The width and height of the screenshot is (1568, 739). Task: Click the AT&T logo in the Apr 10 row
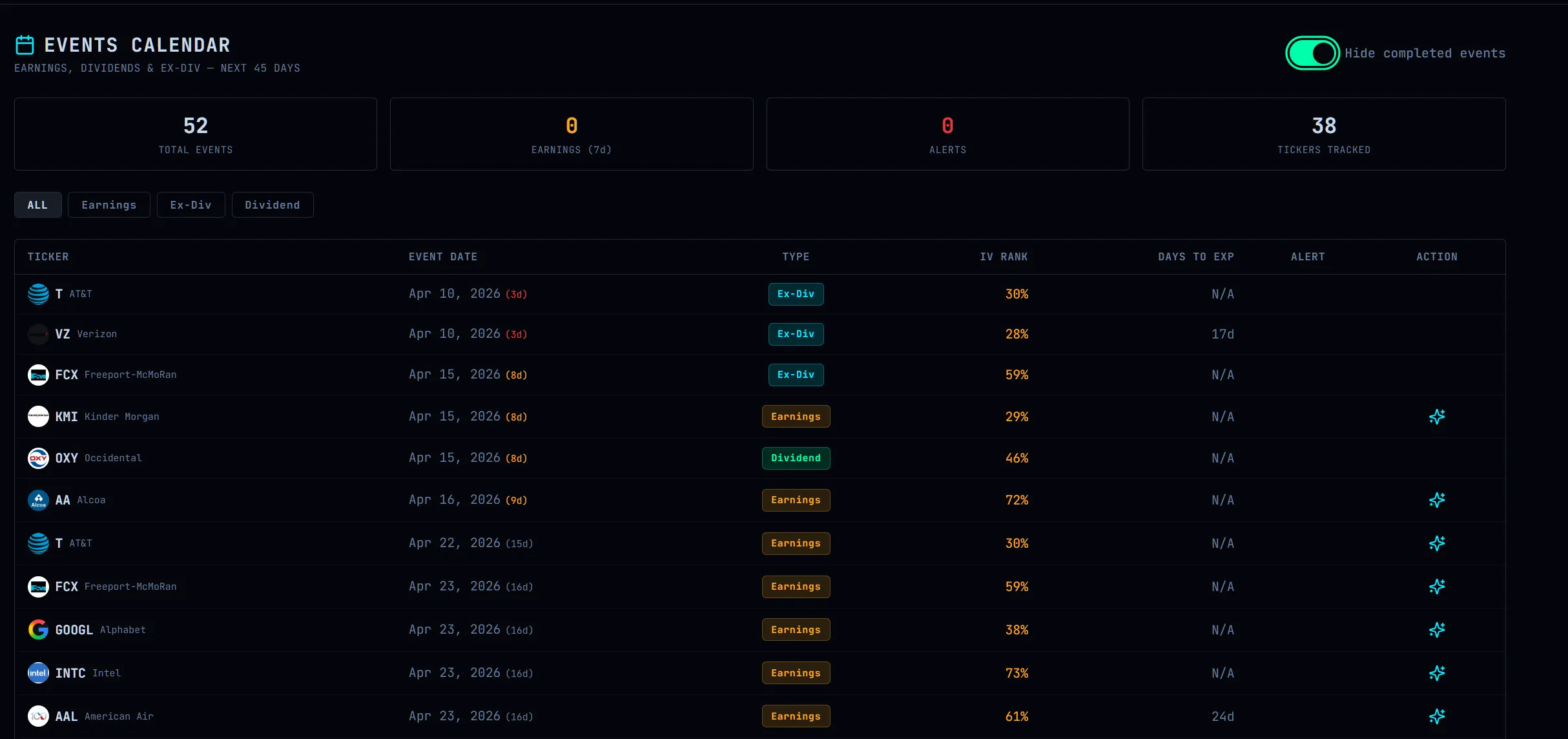tap(38, 294)
